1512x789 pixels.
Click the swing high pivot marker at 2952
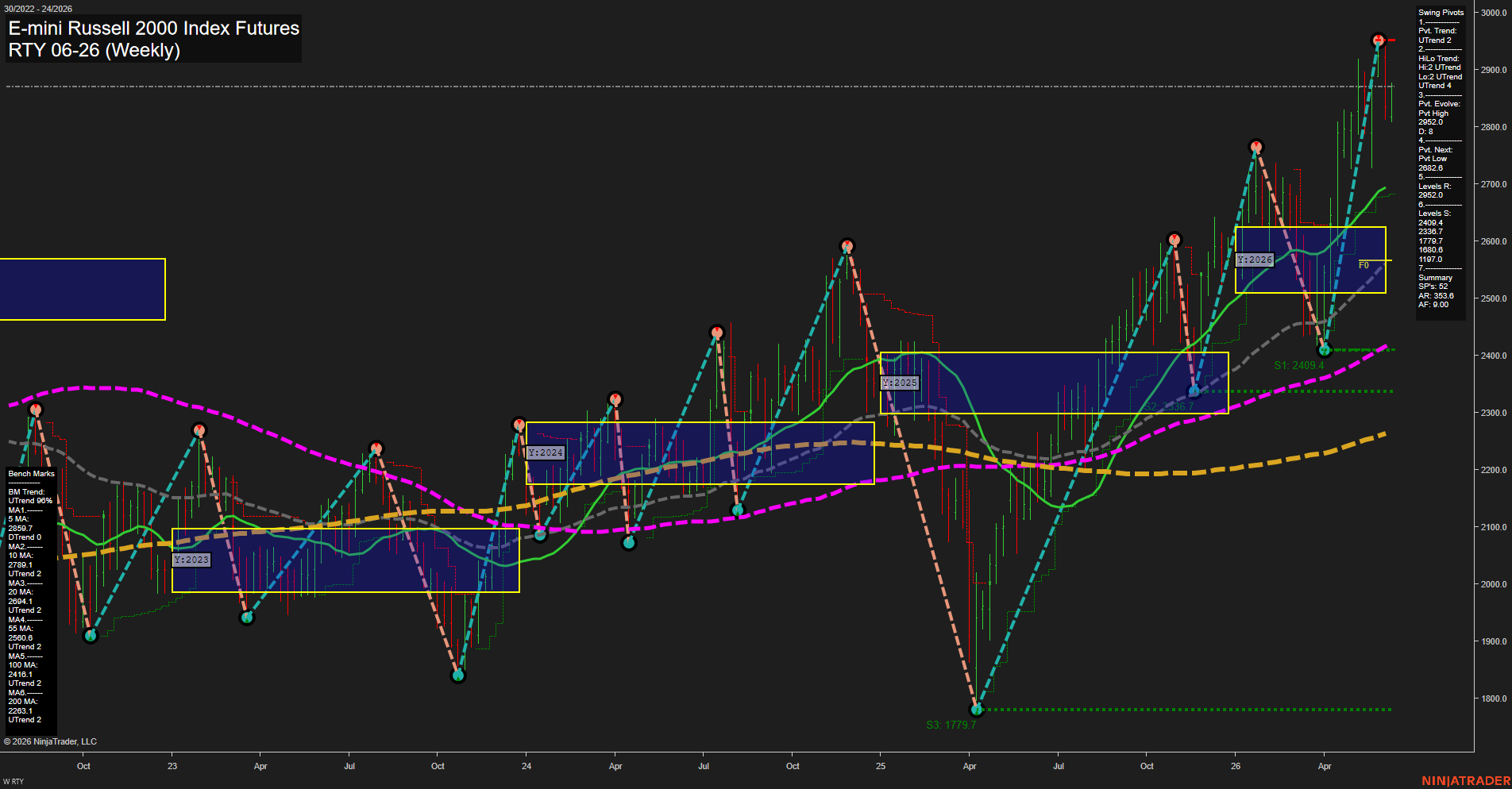(1379, 40)
